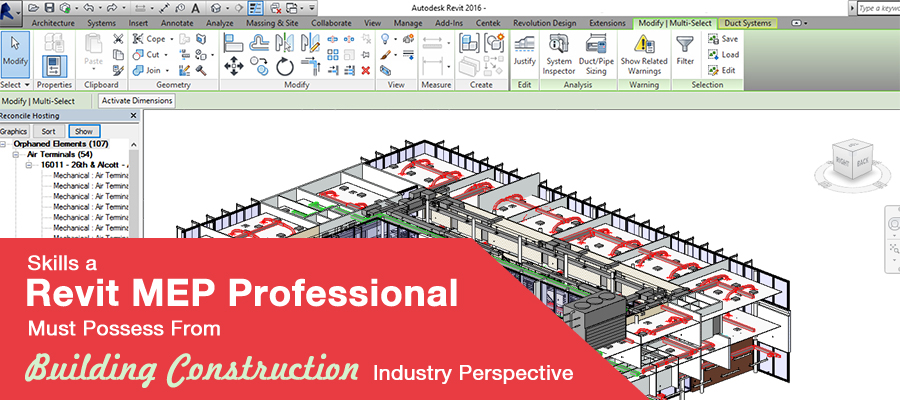
Task: Select Trim/Extend to Corner tool
Action: [x=311, y=66]
